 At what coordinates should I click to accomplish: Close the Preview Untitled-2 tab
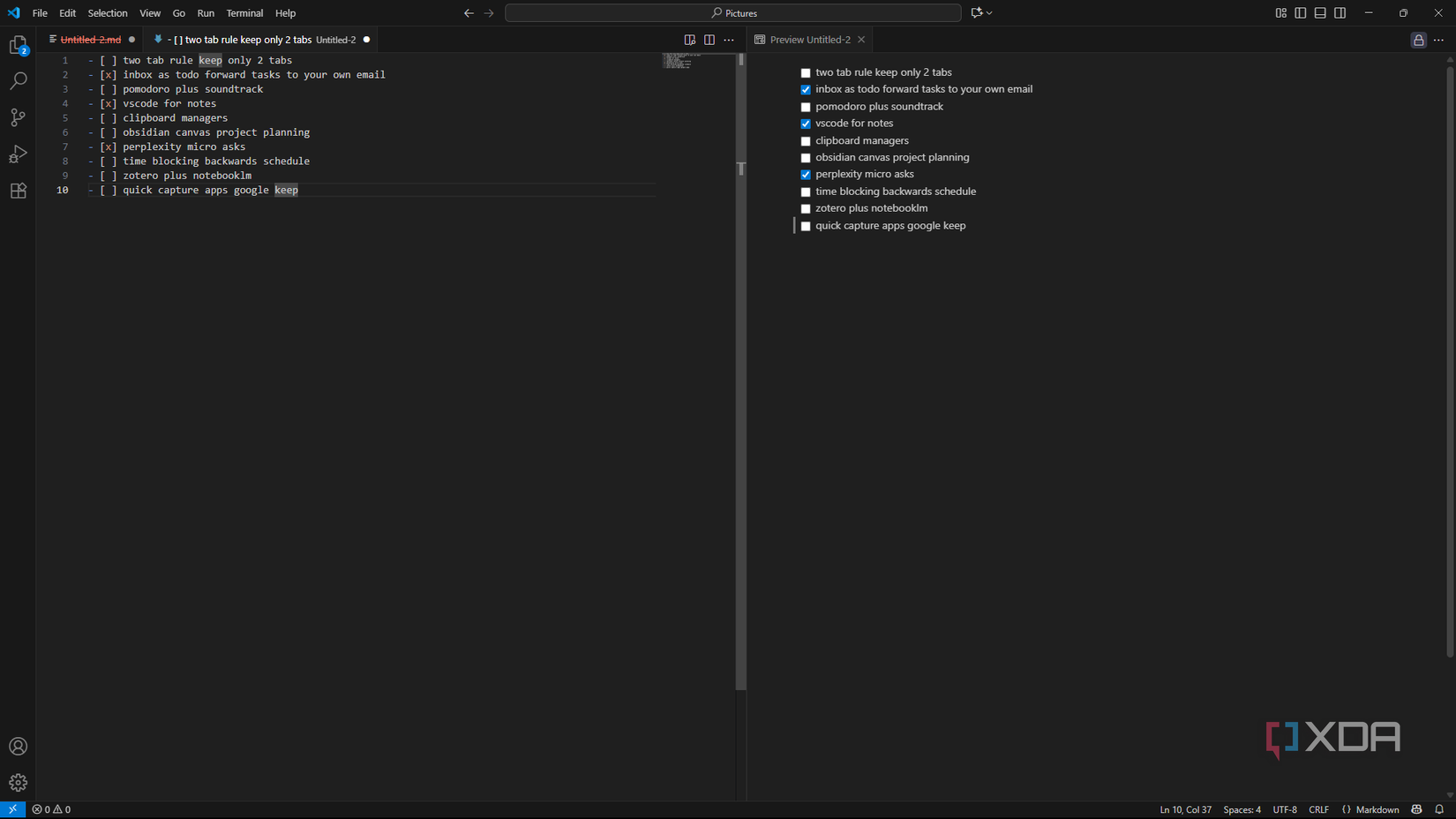click(861, 40)
